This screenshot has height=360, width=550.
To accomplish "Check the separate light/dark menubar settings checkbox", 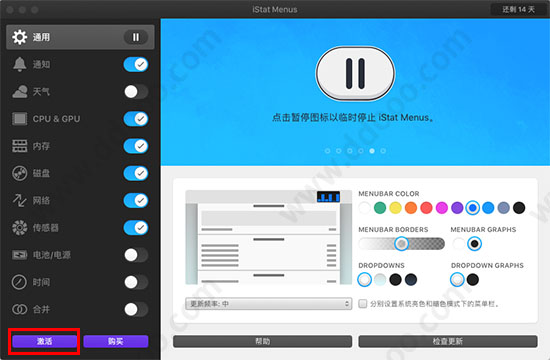I will [363, 304].
